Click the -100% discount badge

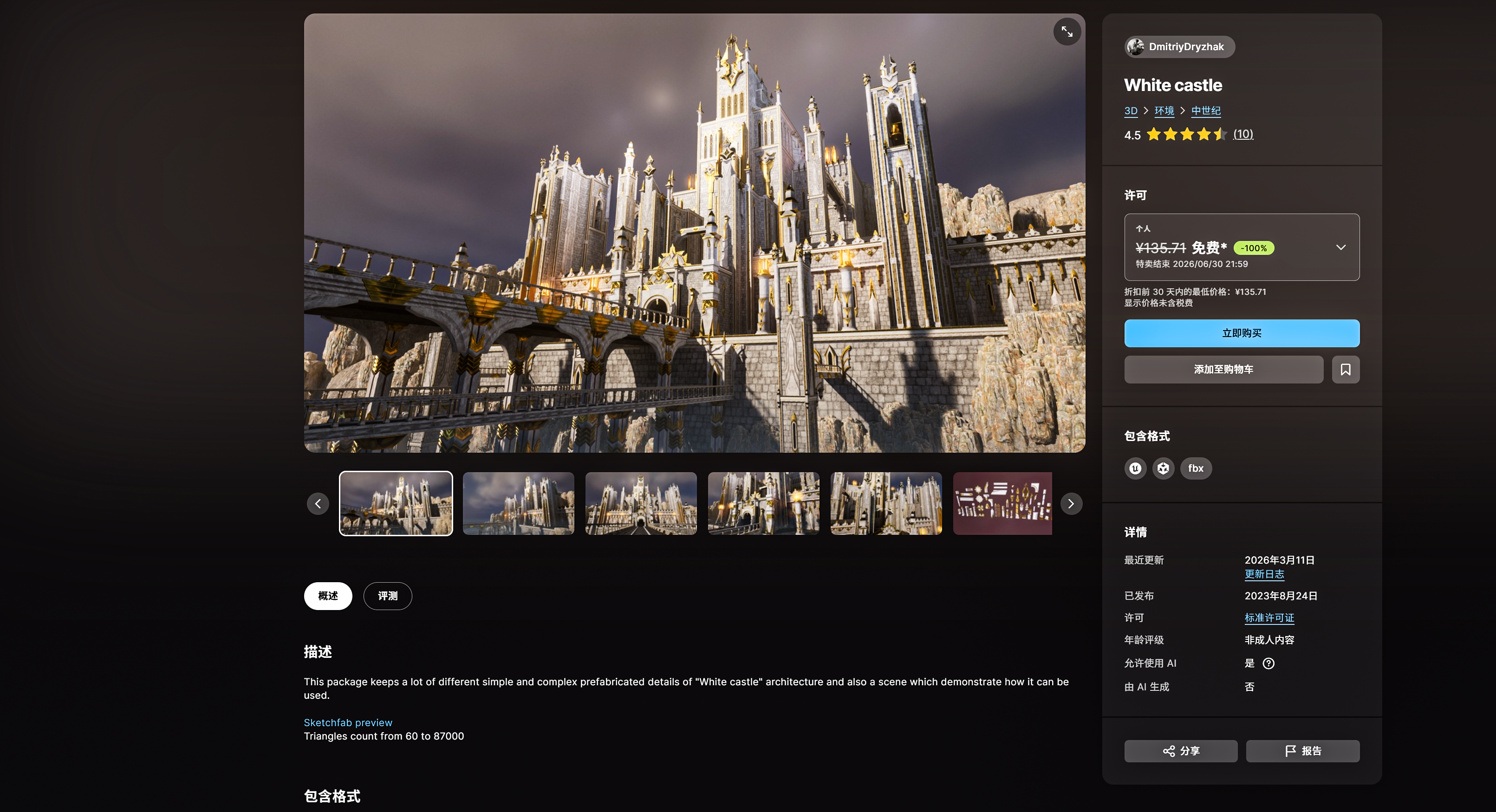coord(1253,248)
